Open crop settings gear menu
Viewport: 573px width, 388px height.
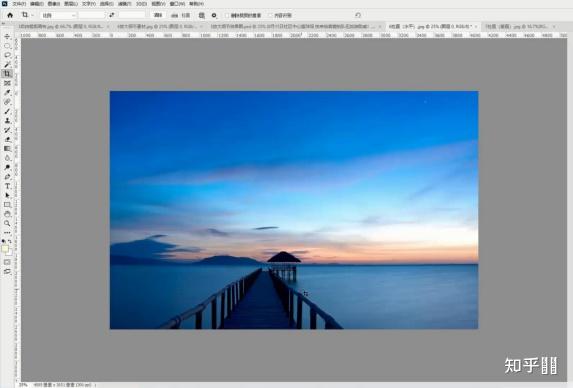pos(214,15)
